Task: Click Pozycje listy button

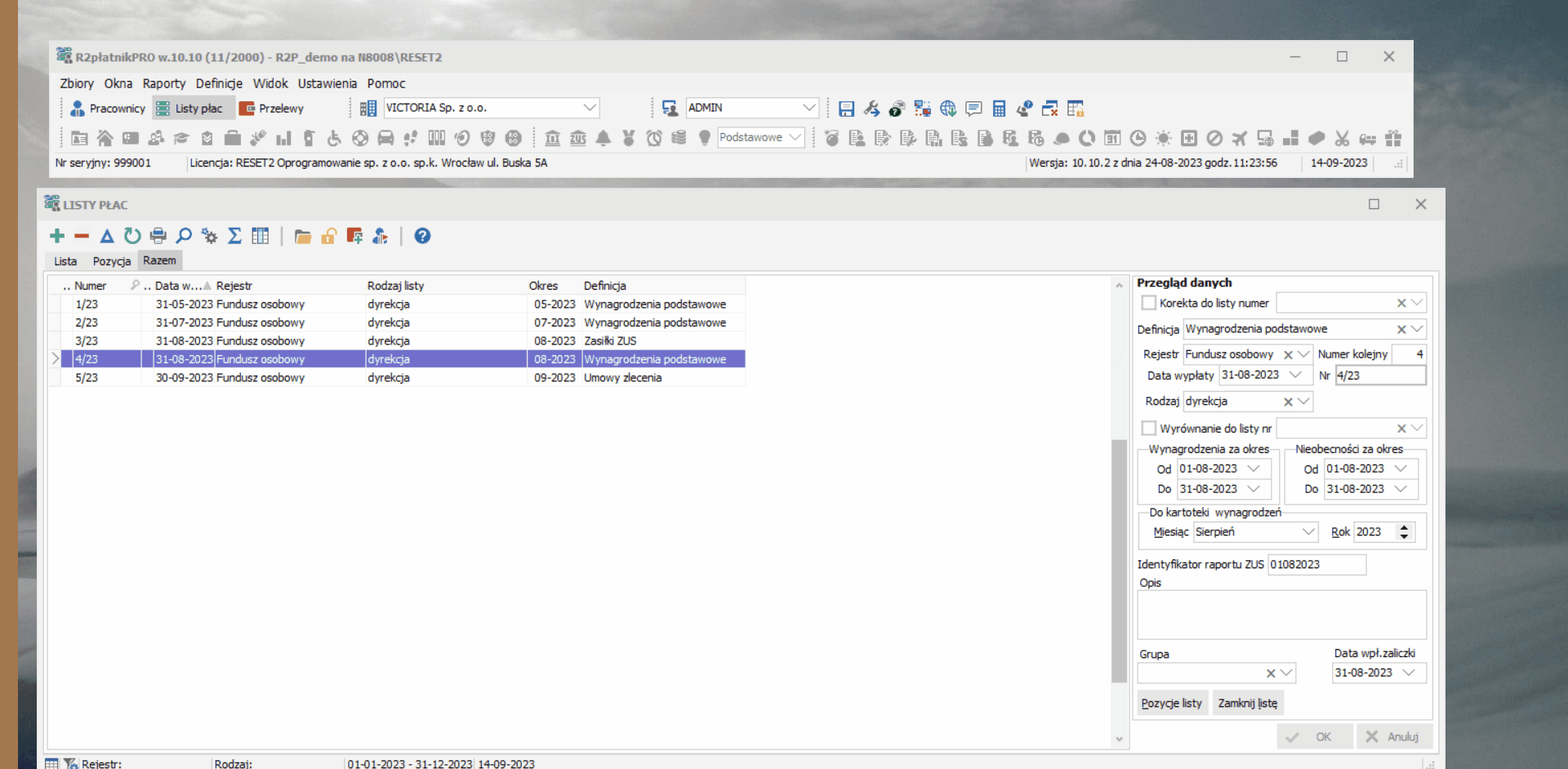Action: (1172, 703)
